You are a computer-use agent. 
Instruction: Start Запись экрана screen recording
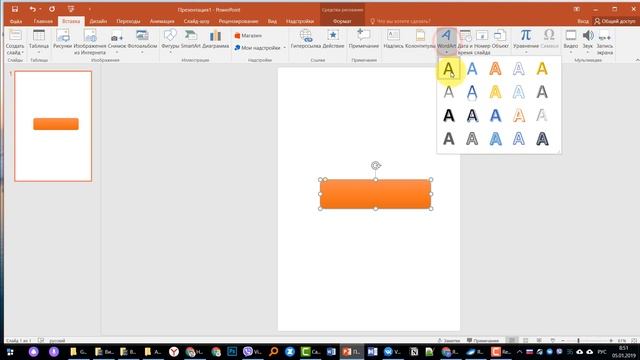(604, 42)
